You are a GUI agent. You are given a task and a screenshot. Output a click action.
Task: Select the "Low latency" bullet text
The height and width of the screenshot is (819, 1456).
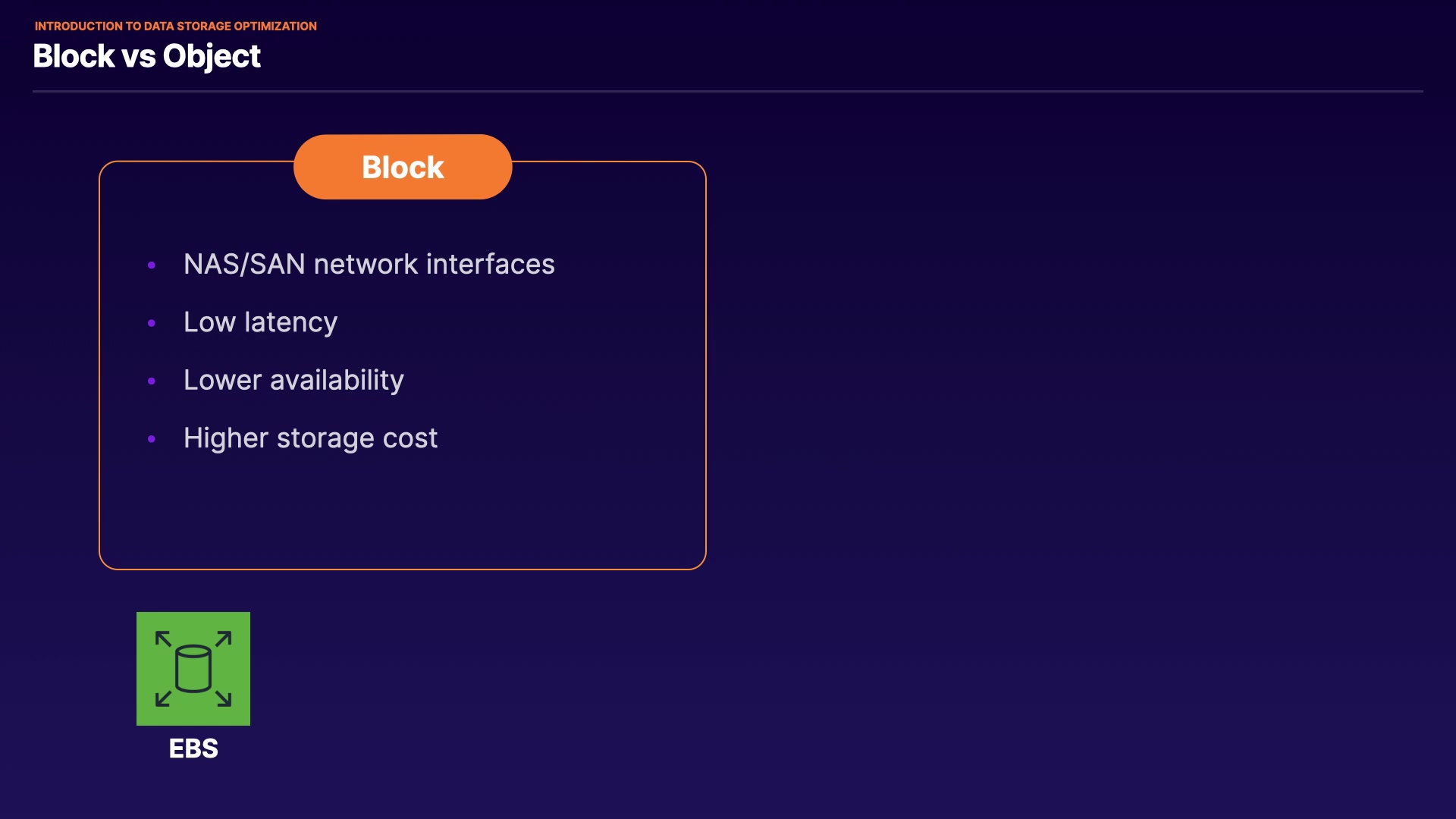[260, 322]
